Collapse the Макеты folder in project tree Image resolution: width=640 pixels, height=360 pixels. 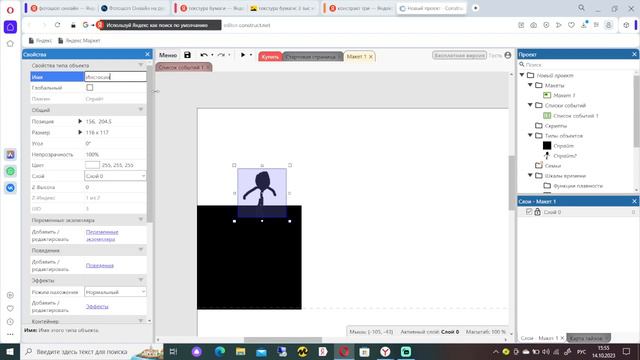click(x=530, y=85)
